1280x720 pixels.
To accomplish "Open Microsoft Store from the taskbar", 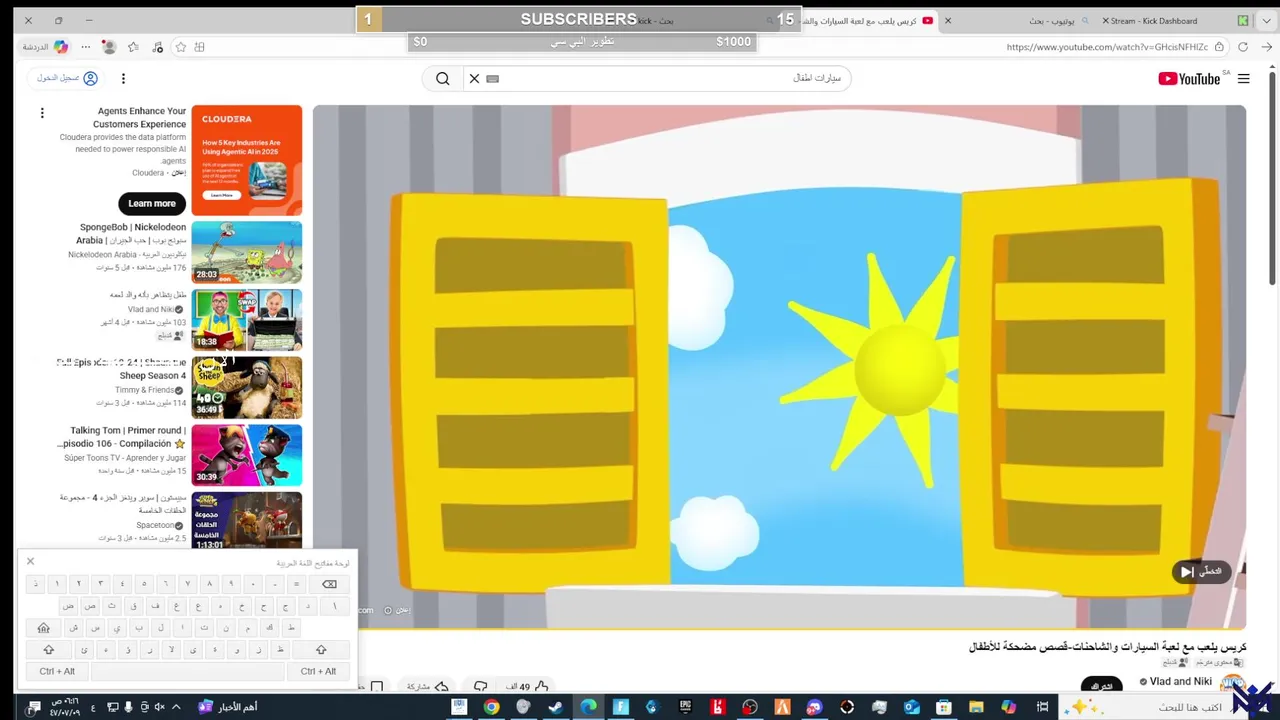I will click(944, 707).
